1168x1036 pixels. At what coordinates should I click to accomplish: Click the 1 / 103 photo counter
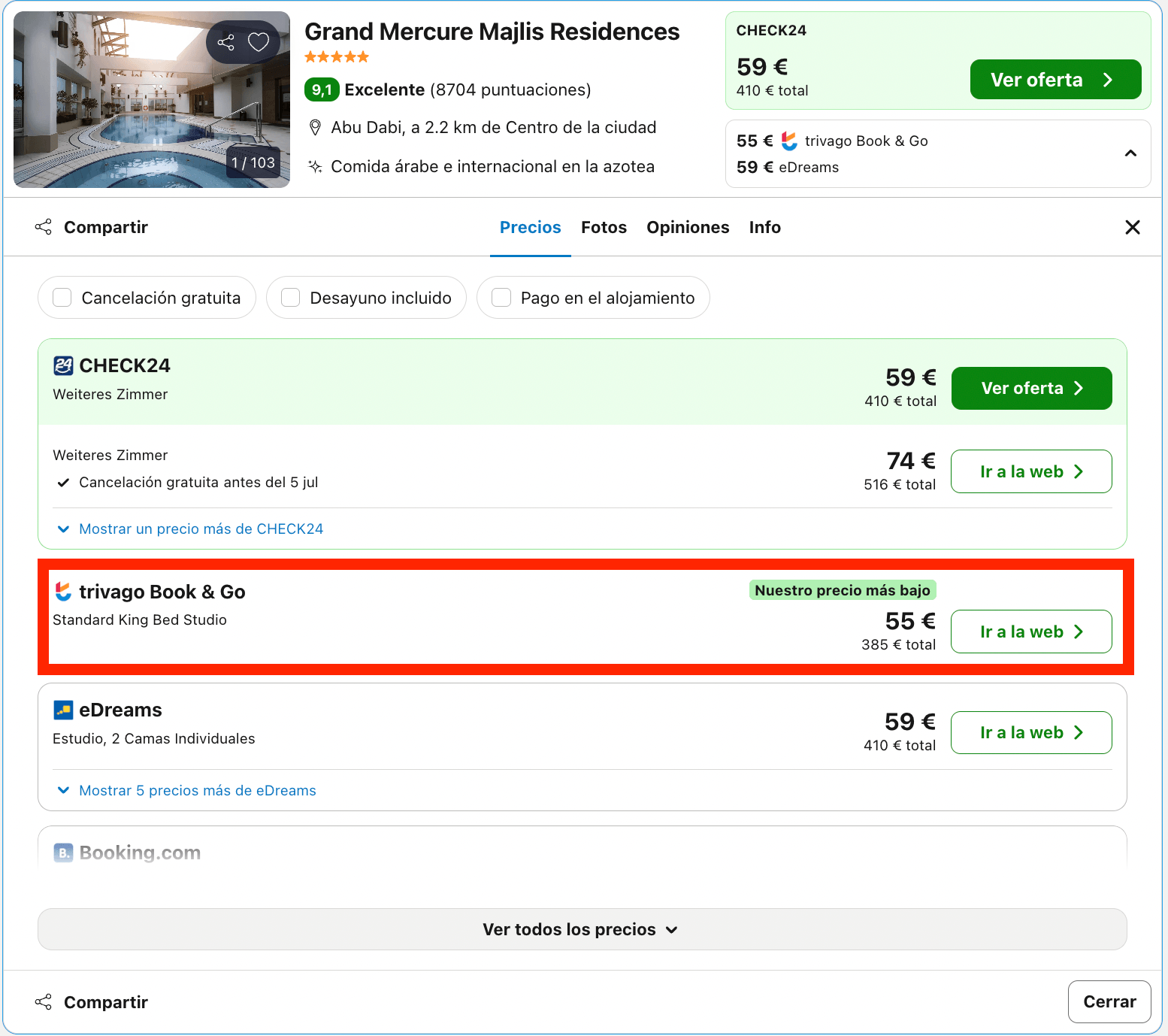(x=253, y=162)
